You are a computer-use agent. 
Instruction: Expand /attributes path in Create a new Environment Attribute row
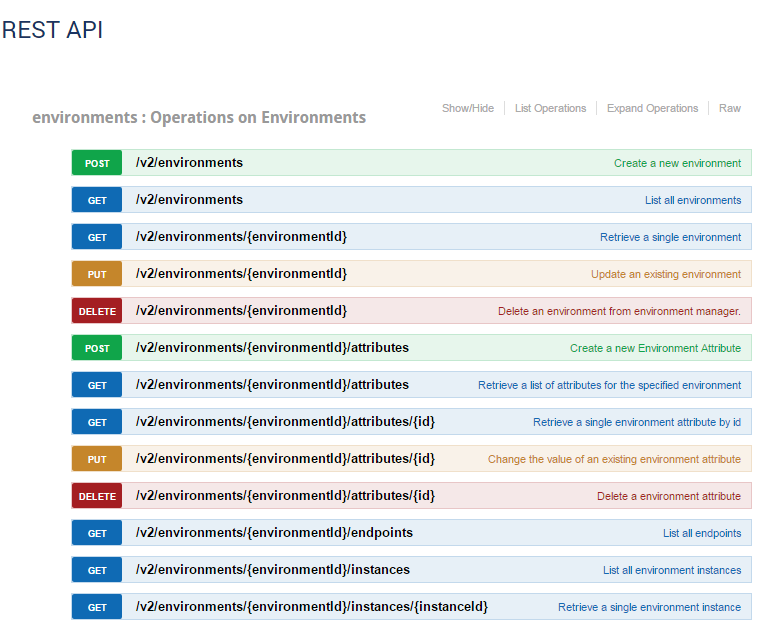point(272,348)
